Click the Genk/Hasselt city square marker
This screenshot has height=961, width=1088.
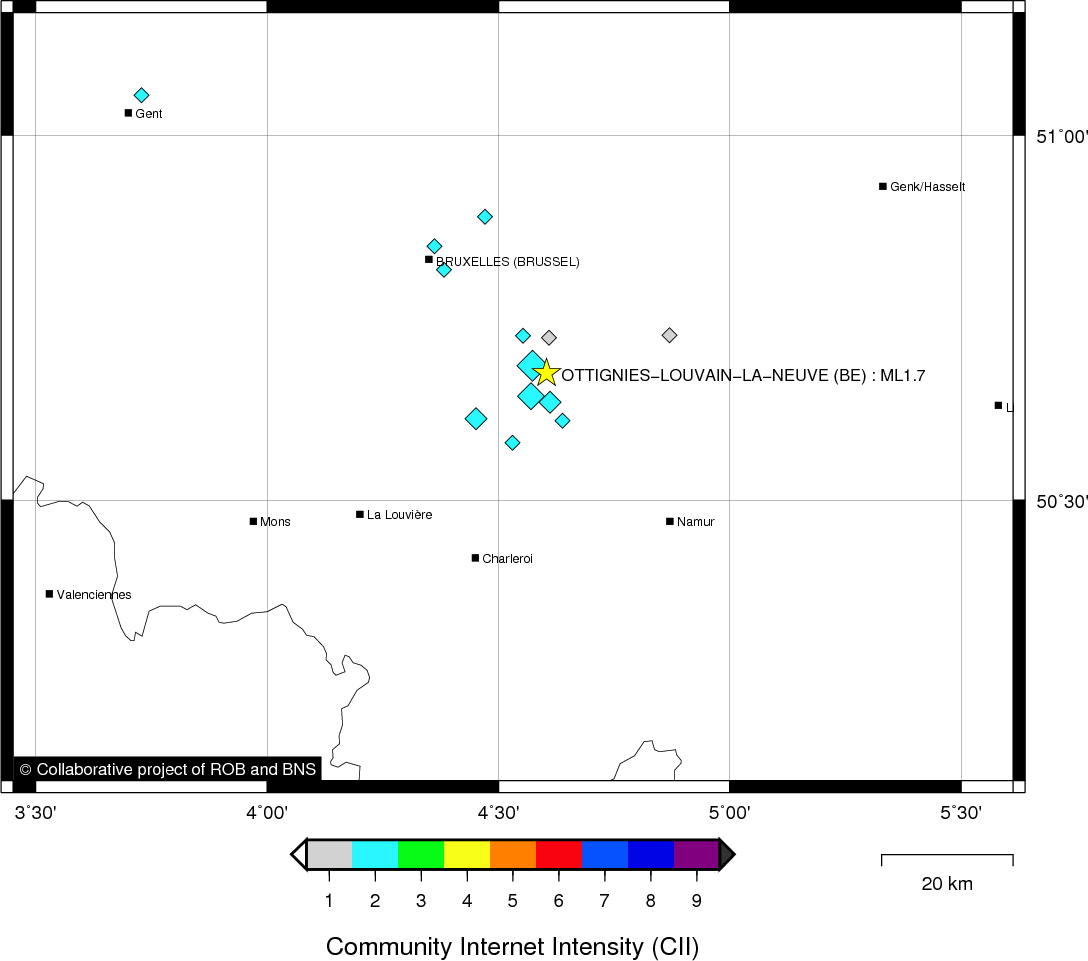pyautogui.click(x=883, y=186)
